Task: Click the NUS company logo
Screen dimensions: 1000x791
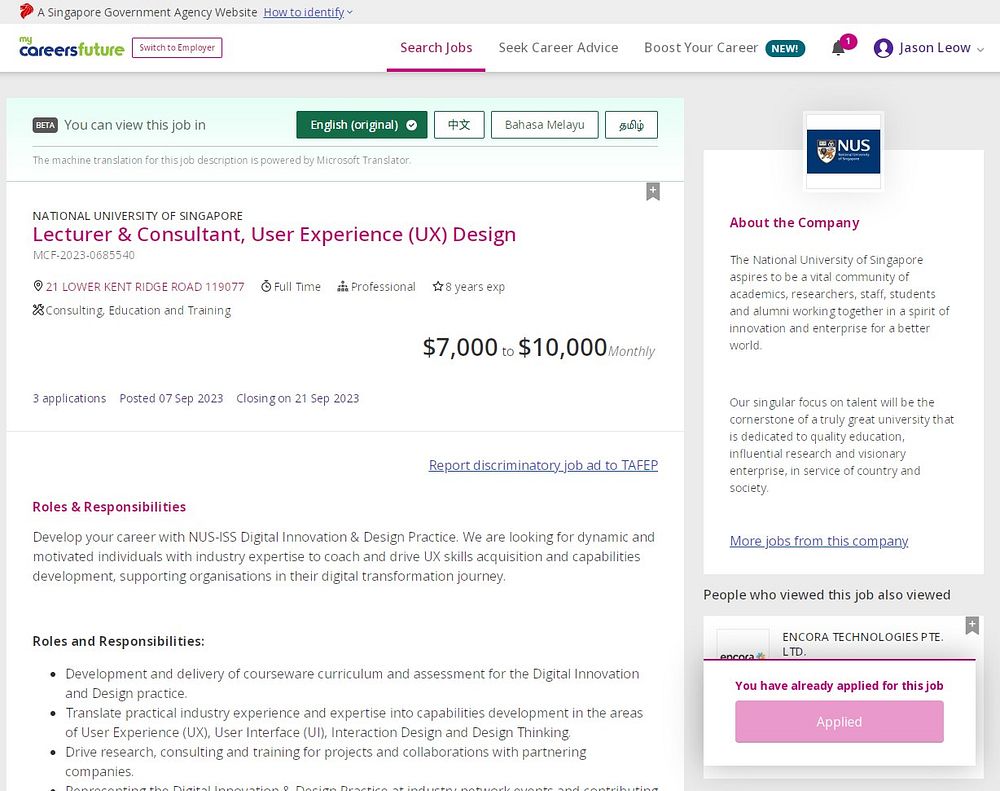Action: (843, 151)
